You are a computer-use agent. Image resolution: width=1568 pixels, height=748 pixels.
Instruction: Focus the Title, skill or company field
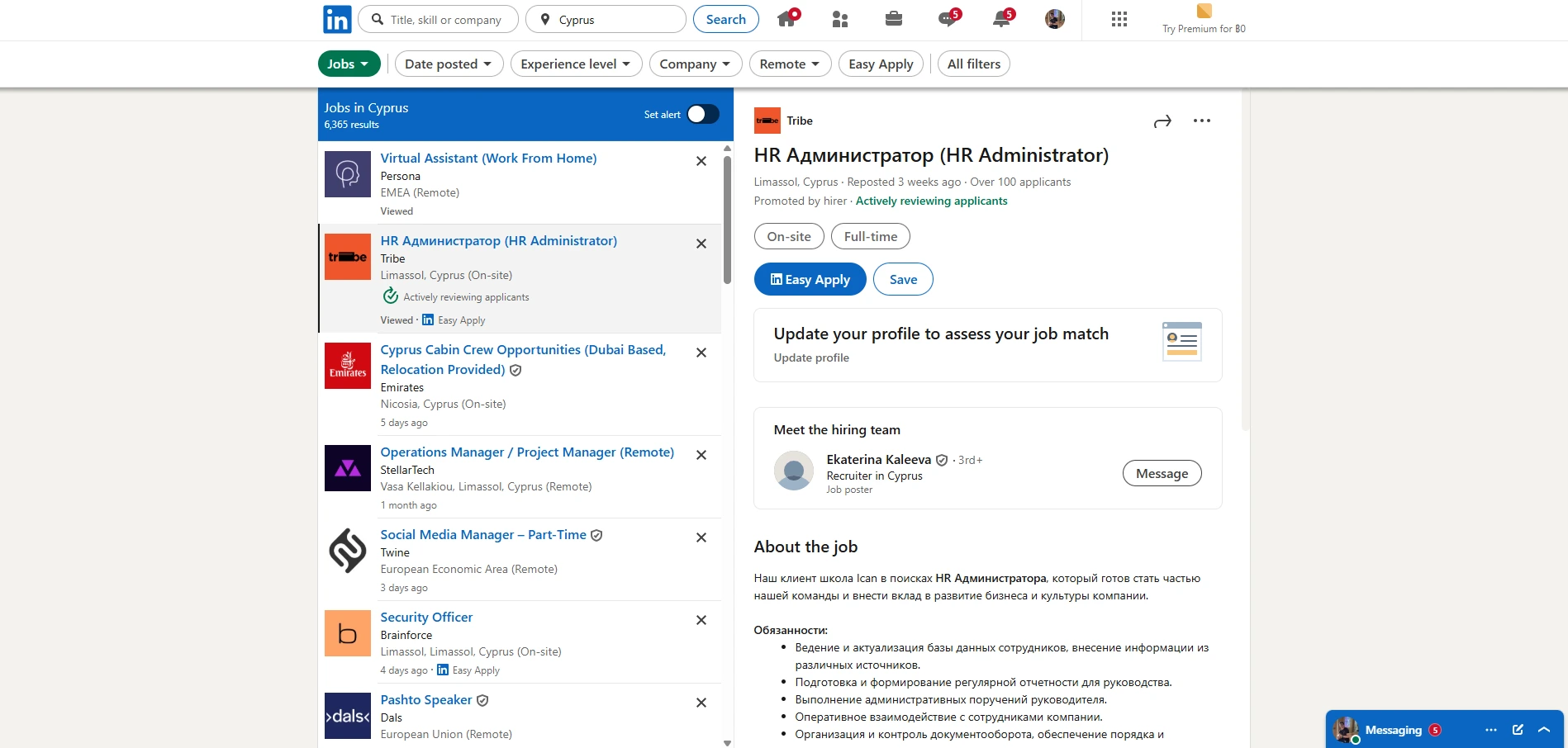coord(438,19)
